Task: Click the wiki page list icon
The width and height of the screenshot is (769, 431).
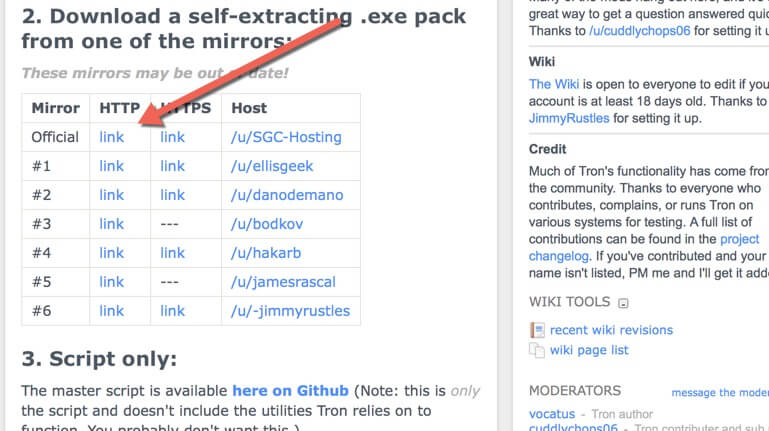Action: 537,350
